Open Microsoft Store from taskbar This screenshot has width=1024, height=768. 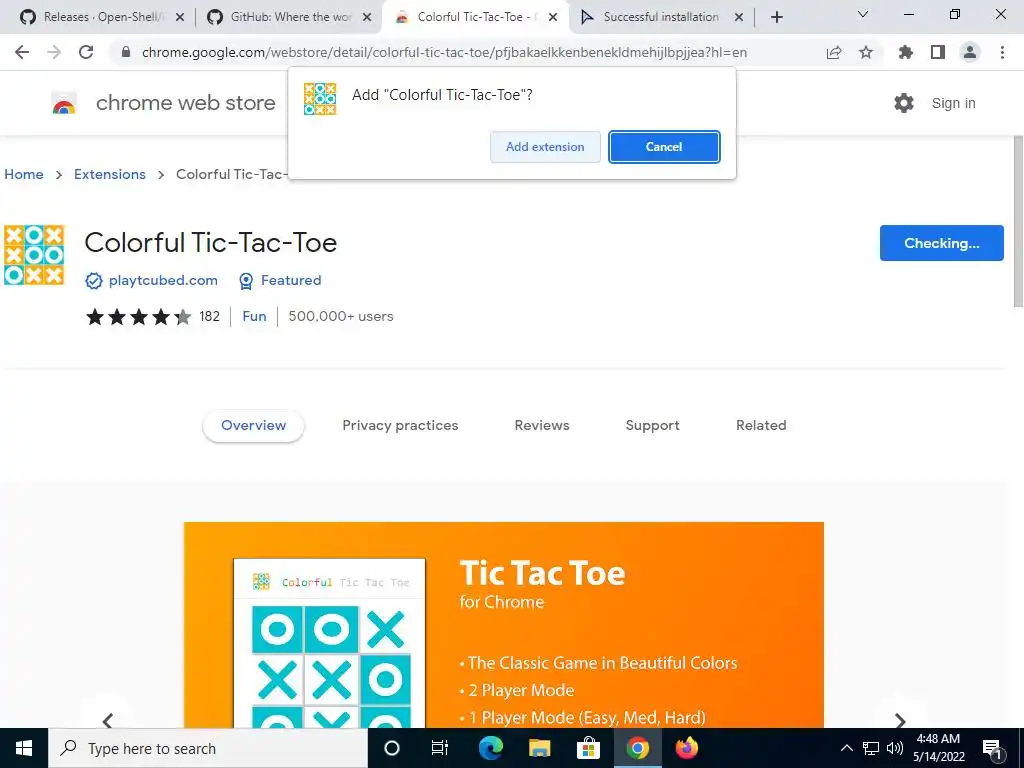click(x=588, y=748)
